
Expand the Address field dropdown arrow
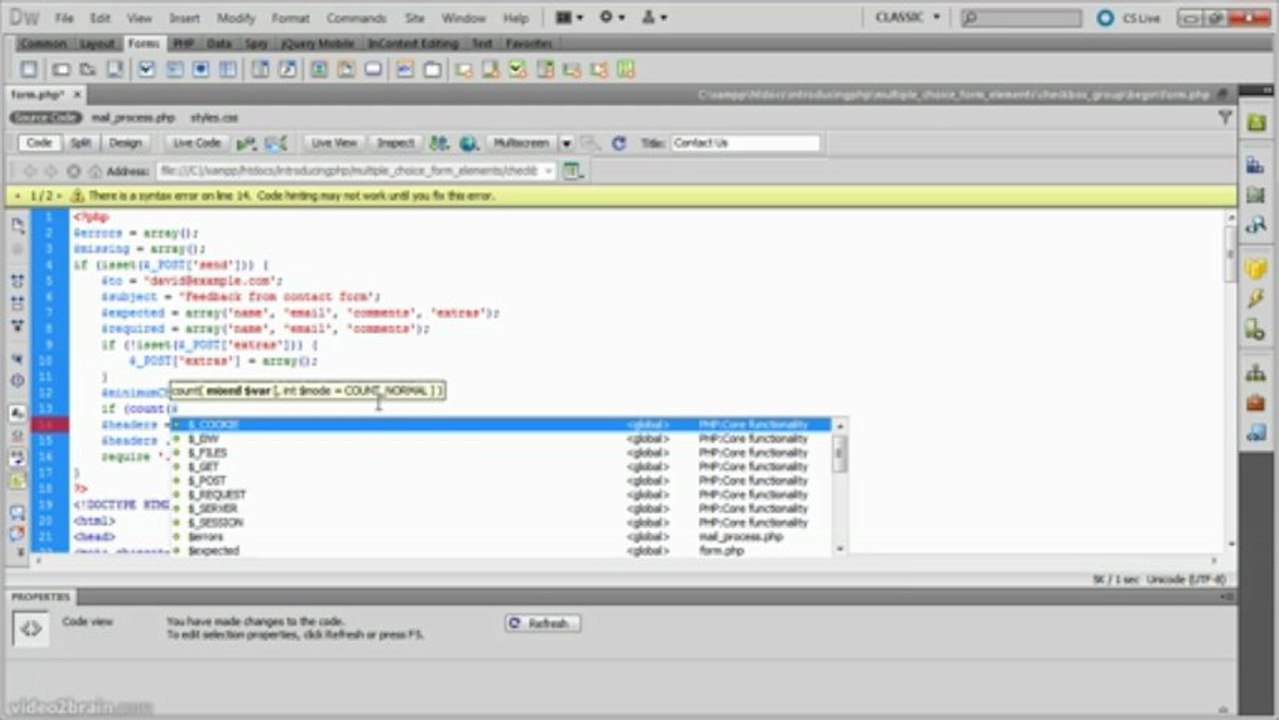pyautogui.click(x=548, y=171)
